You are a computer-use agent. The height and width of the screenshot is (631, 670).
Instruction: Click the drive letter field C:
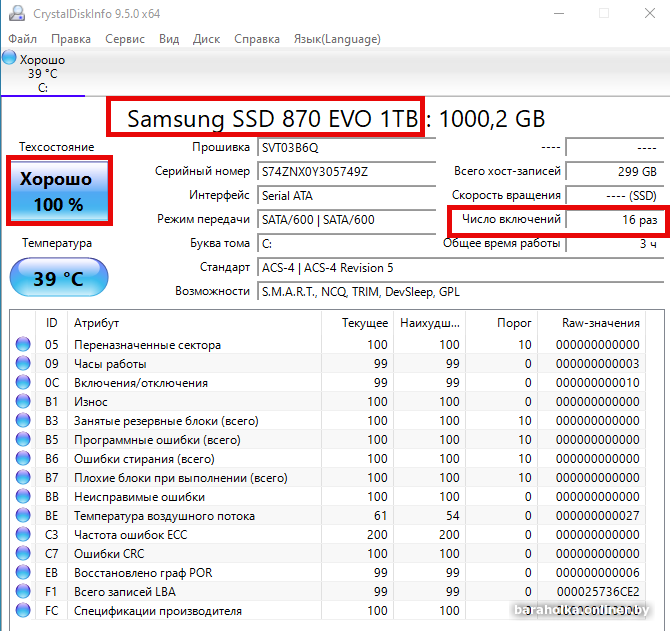(347, 244)
